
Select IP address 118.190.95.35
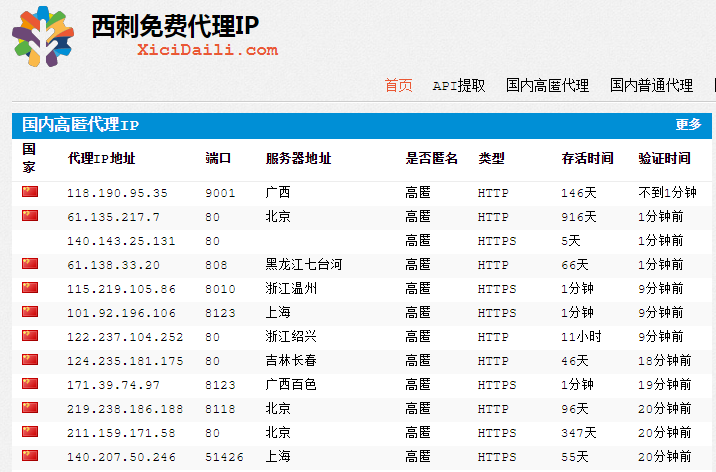tap(117, 193)
